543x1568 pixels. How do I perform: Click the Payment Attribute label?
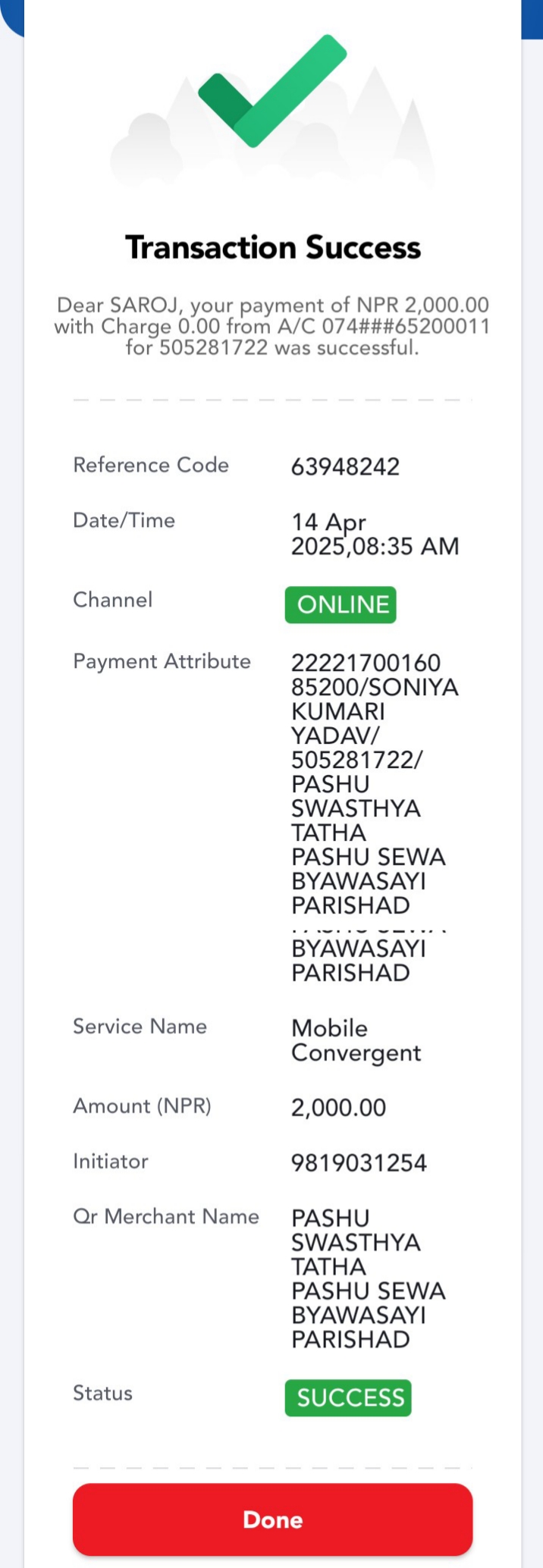162,661
